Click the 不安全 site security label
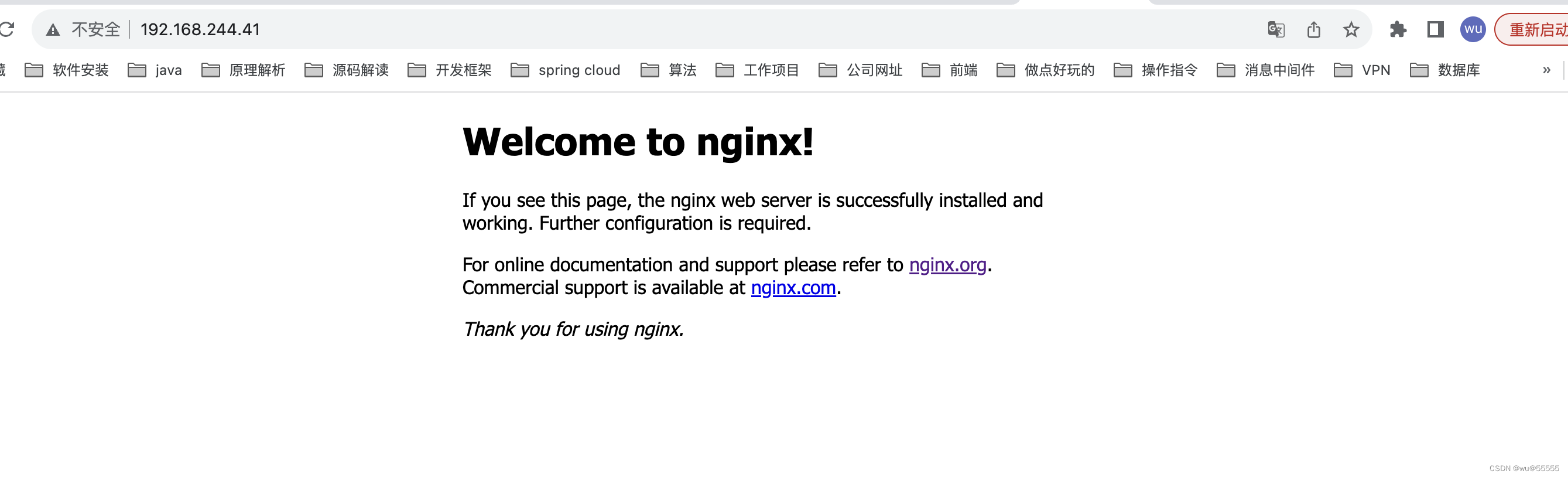 (x=95, y=29)
